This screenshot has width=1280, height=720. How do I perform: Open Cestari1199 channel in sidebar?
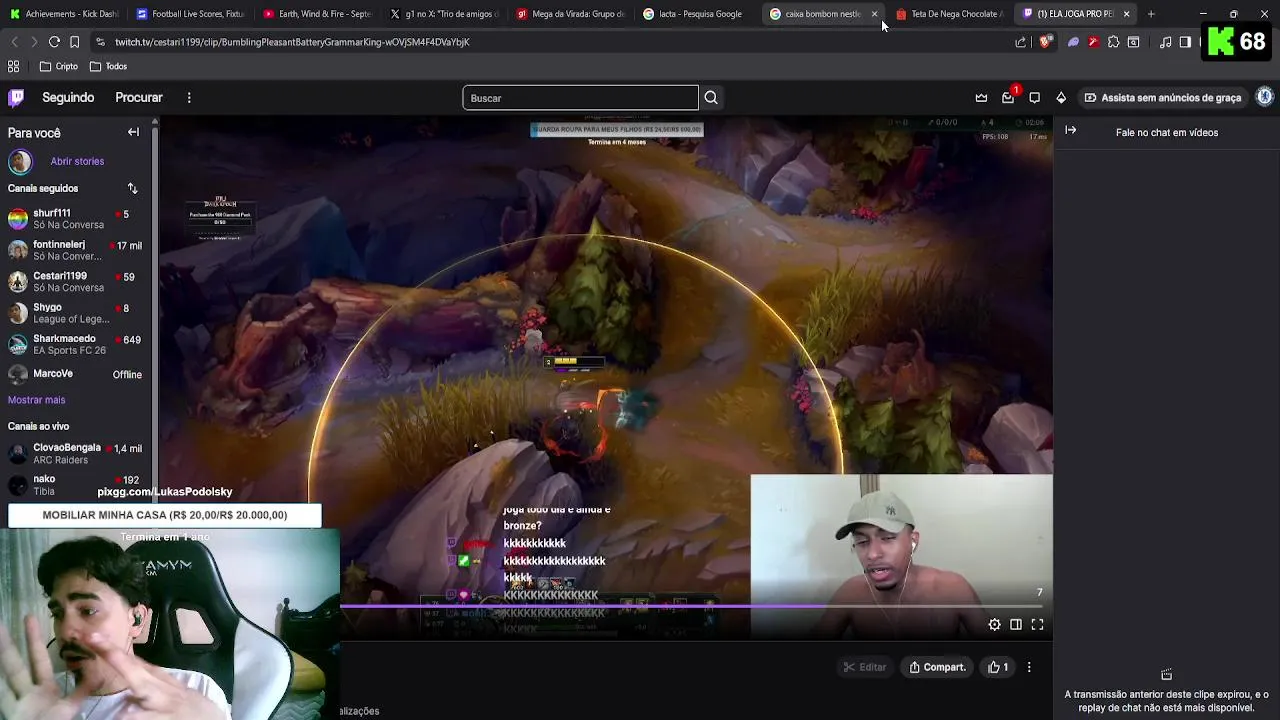[x=76, y=281]
